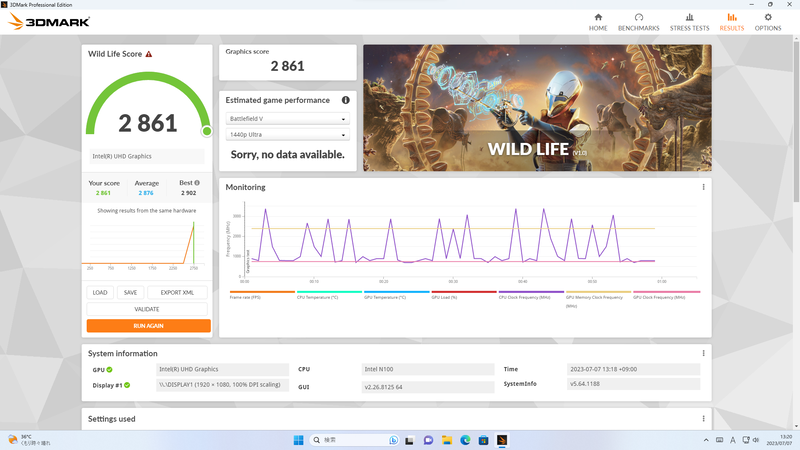Image resolution: width=800 pixels, height=450 pixels.
Task: Open the network and volume tray icons
Action: [x=751, y=440]
